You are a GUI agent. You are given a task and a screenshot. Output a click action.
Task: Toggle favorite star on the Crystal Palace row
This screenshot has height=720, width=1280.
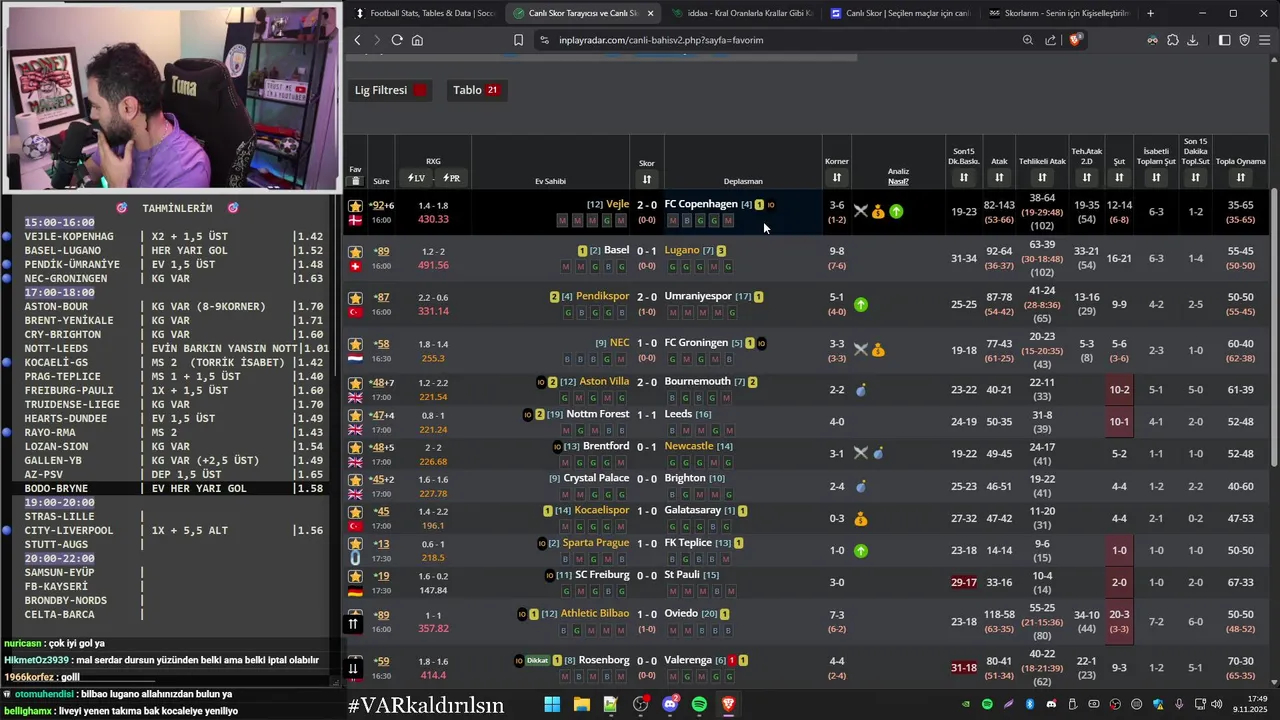coord(355,480)
